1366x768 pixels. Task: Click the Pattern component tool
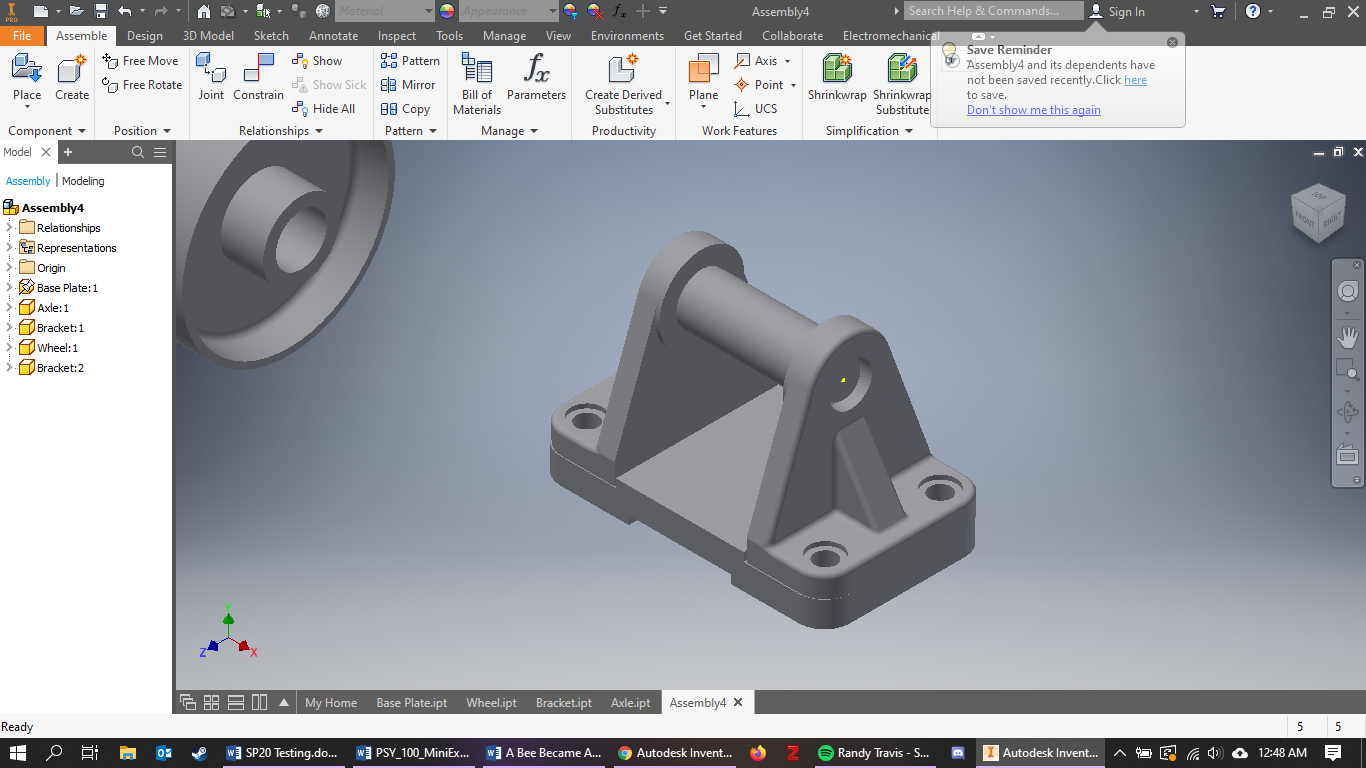point(410,61)
